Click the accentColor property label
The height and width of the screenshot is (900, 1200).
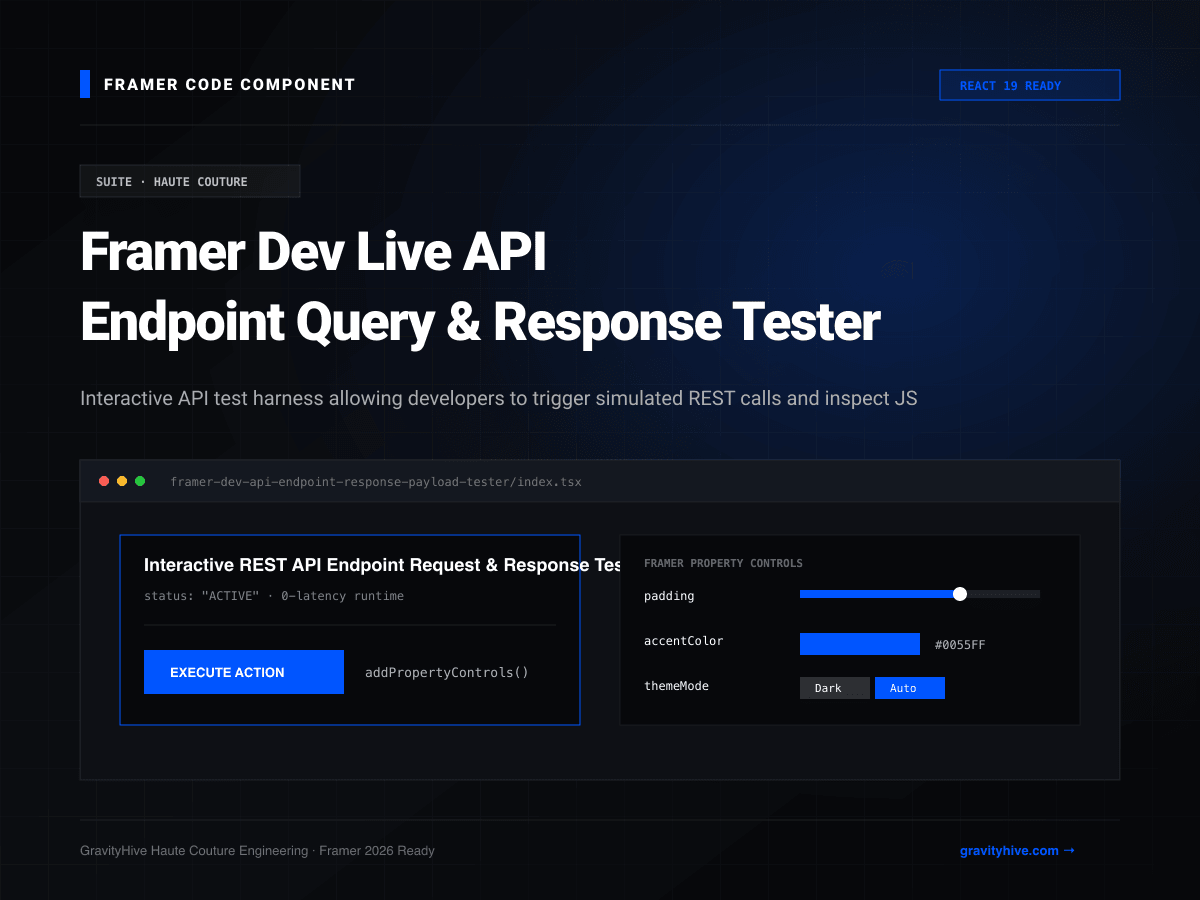(x=684, y=641)
